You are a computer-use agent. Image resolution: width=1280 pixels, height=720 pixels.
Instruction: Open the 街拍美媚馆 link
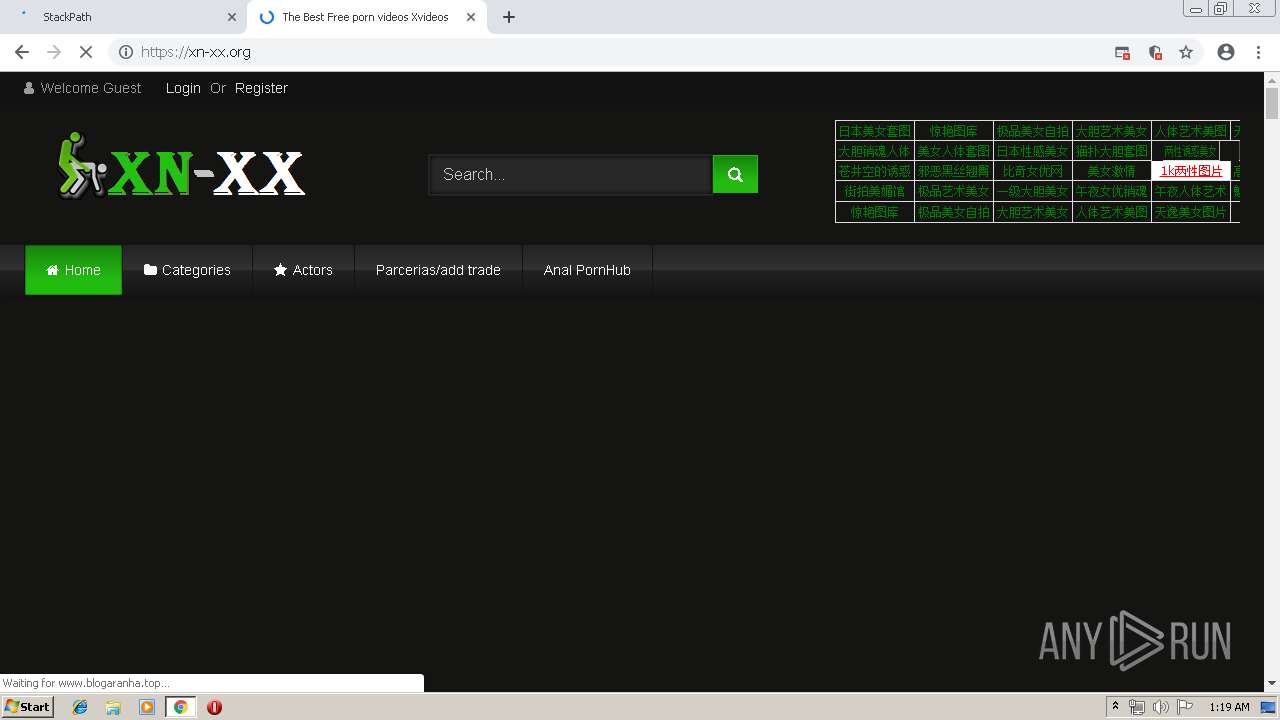[875, 191]
